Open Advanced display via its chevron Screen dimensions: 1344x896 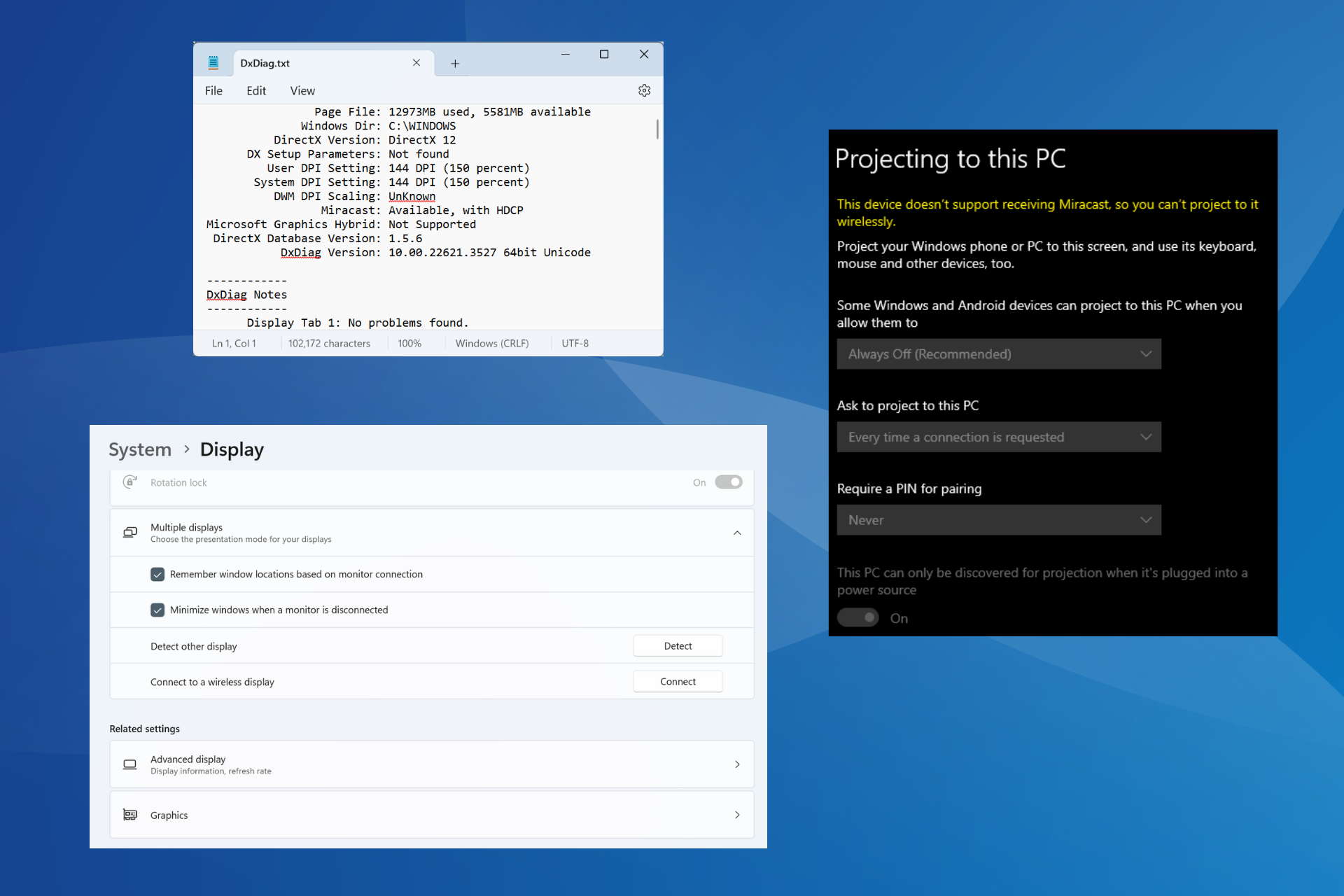coord(737,764)
